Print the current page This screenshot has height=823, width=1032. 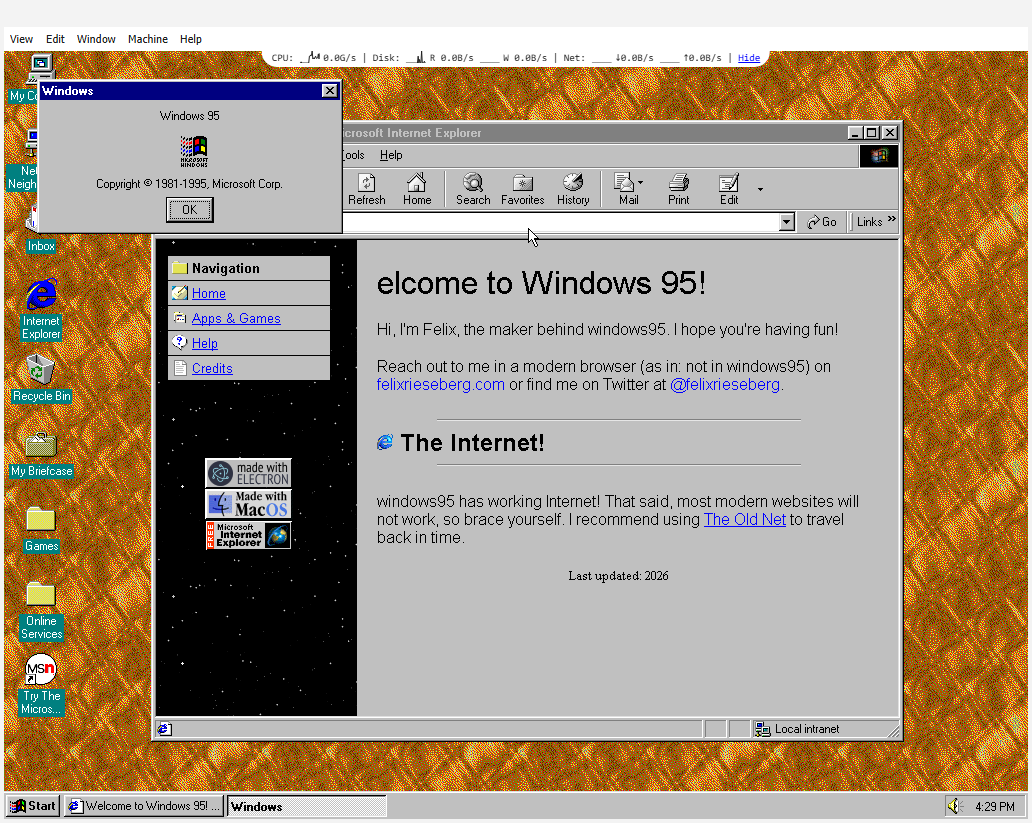coord(679,189)
